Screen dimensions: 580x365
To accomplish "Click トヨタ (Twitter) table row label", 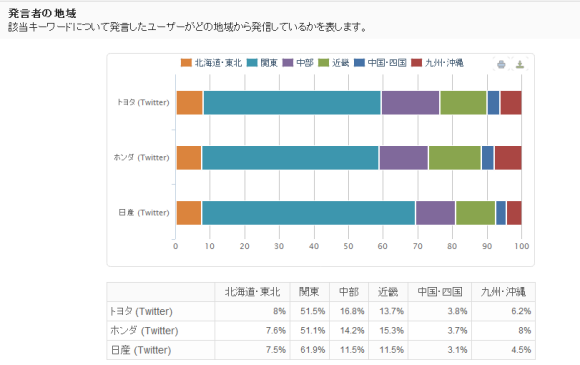I will click(x=141, y=311).
